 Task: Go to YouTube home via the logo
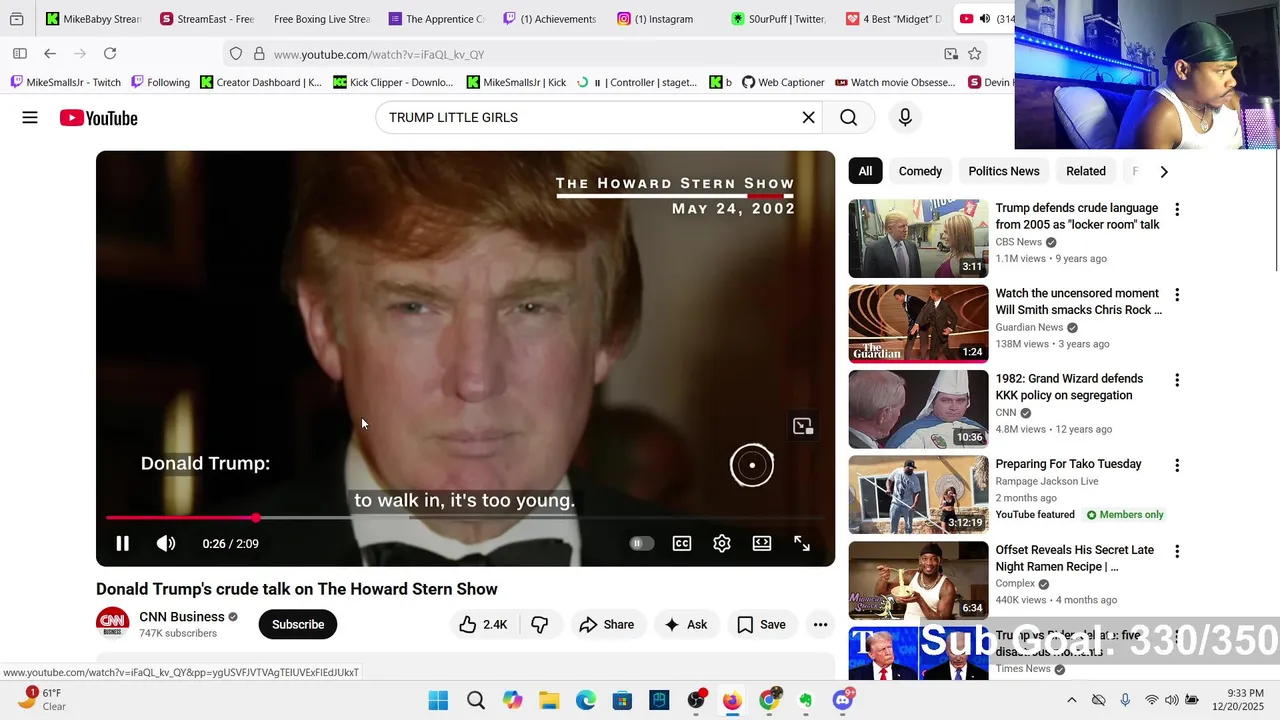point(98,118)
